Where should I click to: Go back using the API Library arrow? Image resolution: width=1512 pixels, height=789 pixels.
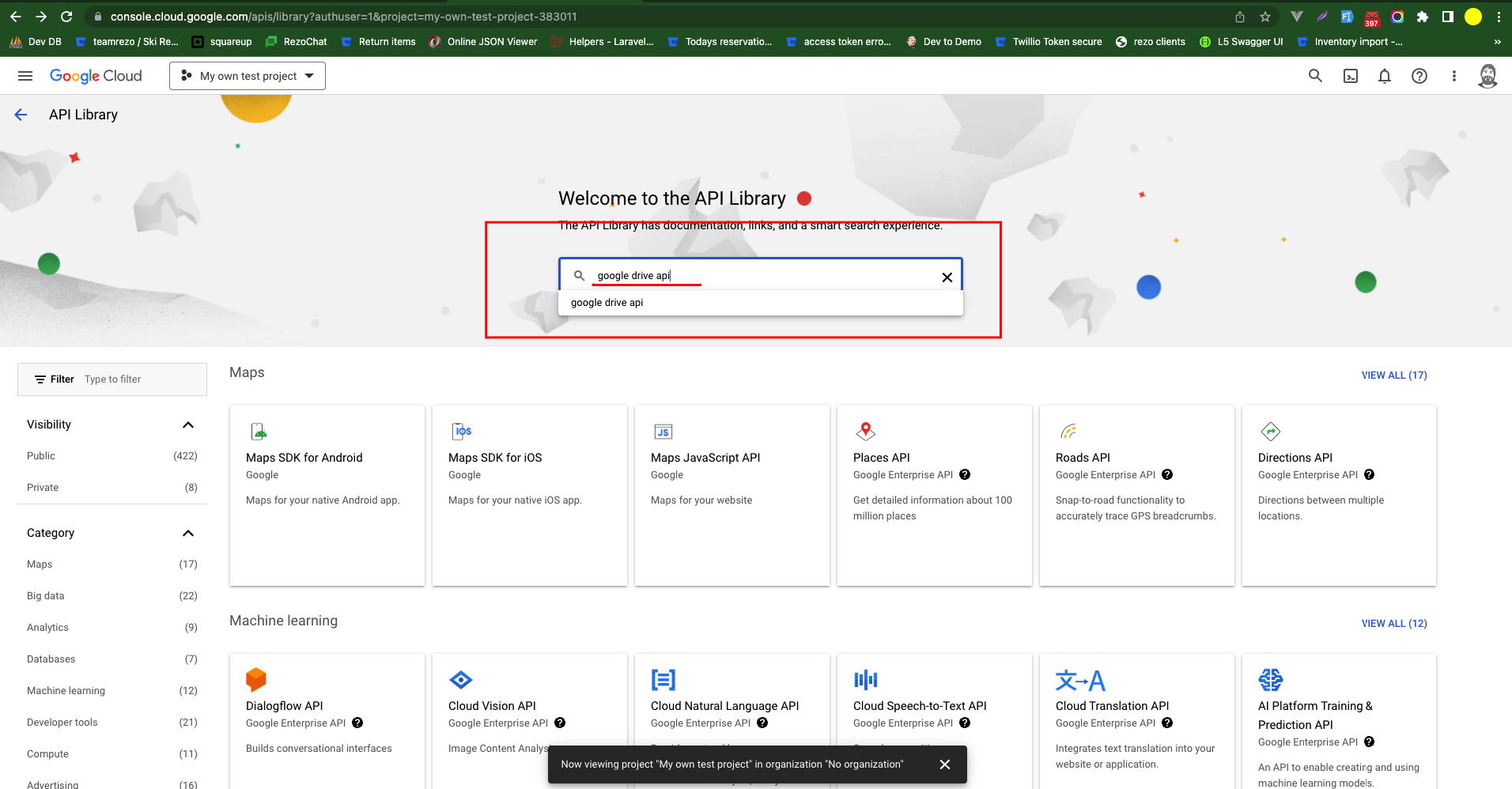21,115
